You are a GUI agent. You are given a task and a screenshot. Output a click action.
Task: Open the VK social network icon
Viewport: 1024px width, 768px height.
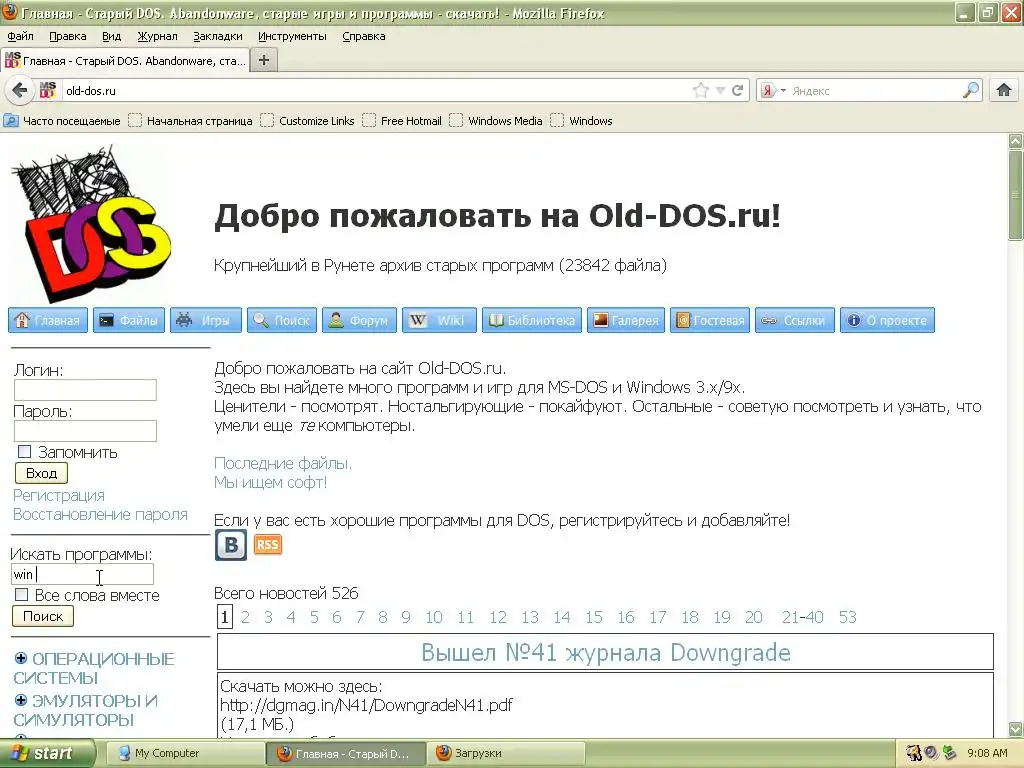pyautogui.click(x=231, y=545)
